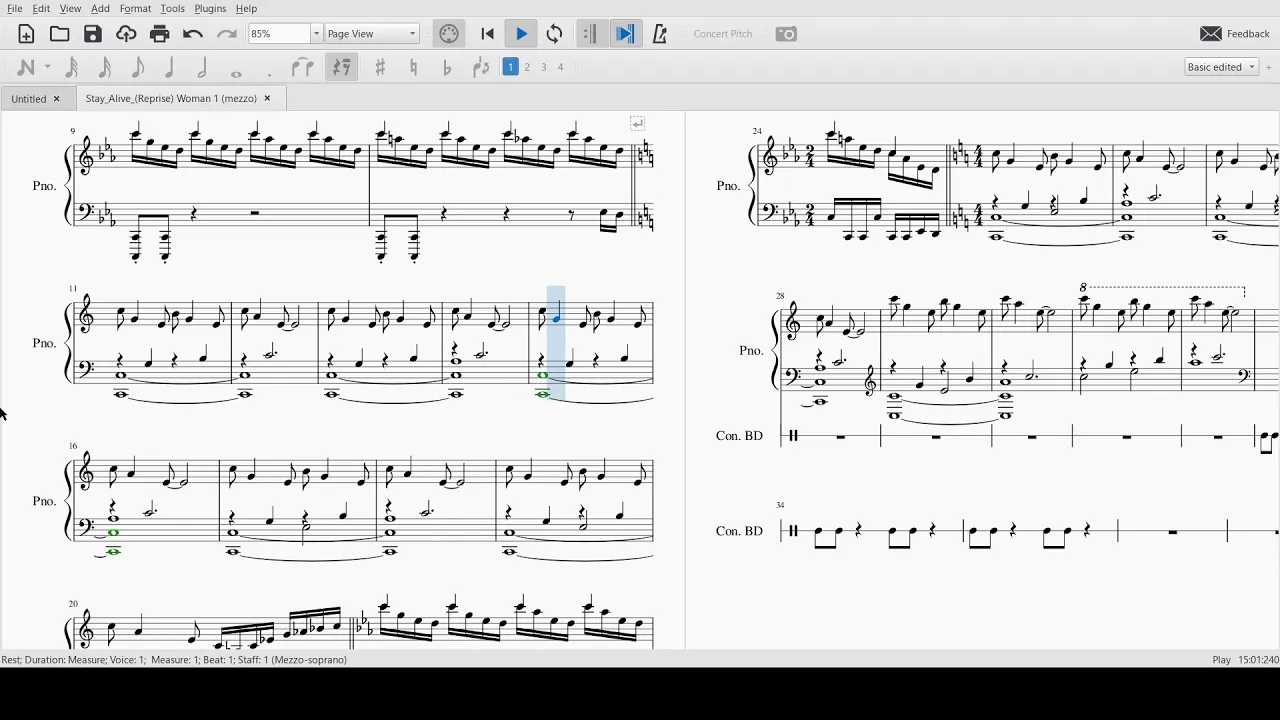This screenshot has height=720, width=1280.
Task: Open the Plugins menu
Action: [210, 8]
